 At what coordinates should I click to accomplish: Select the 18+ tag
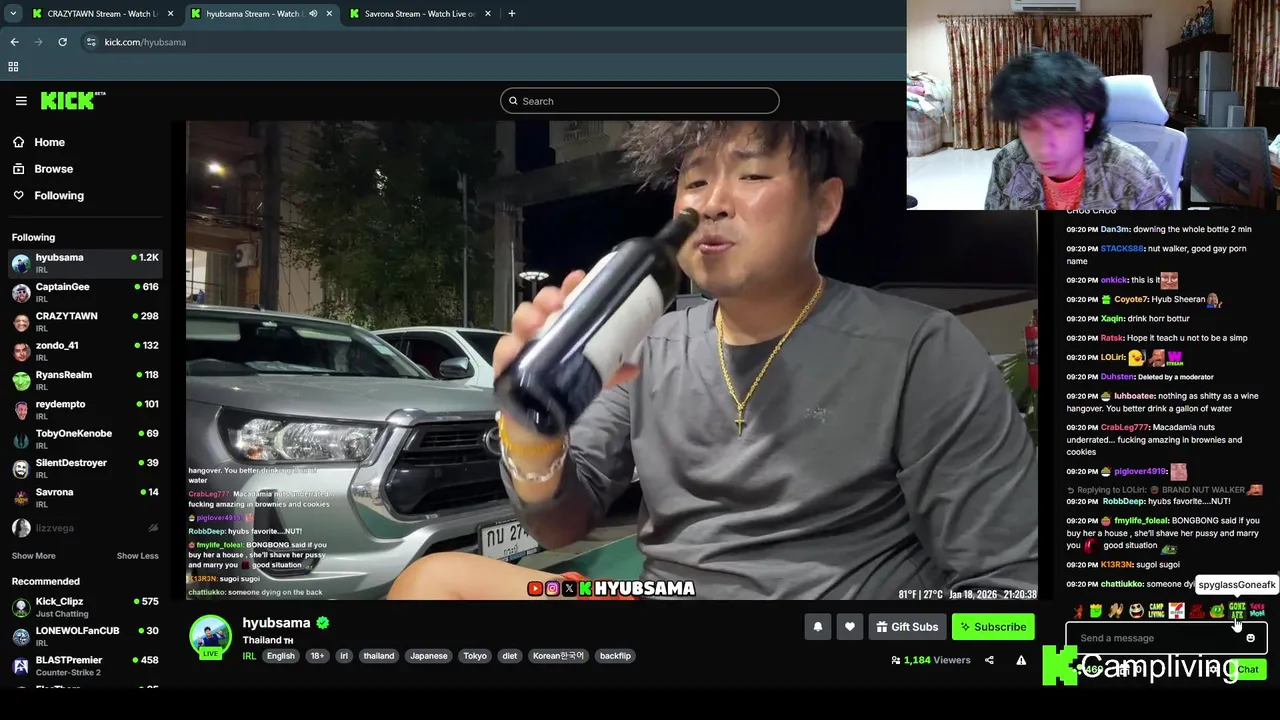(317, 656)
